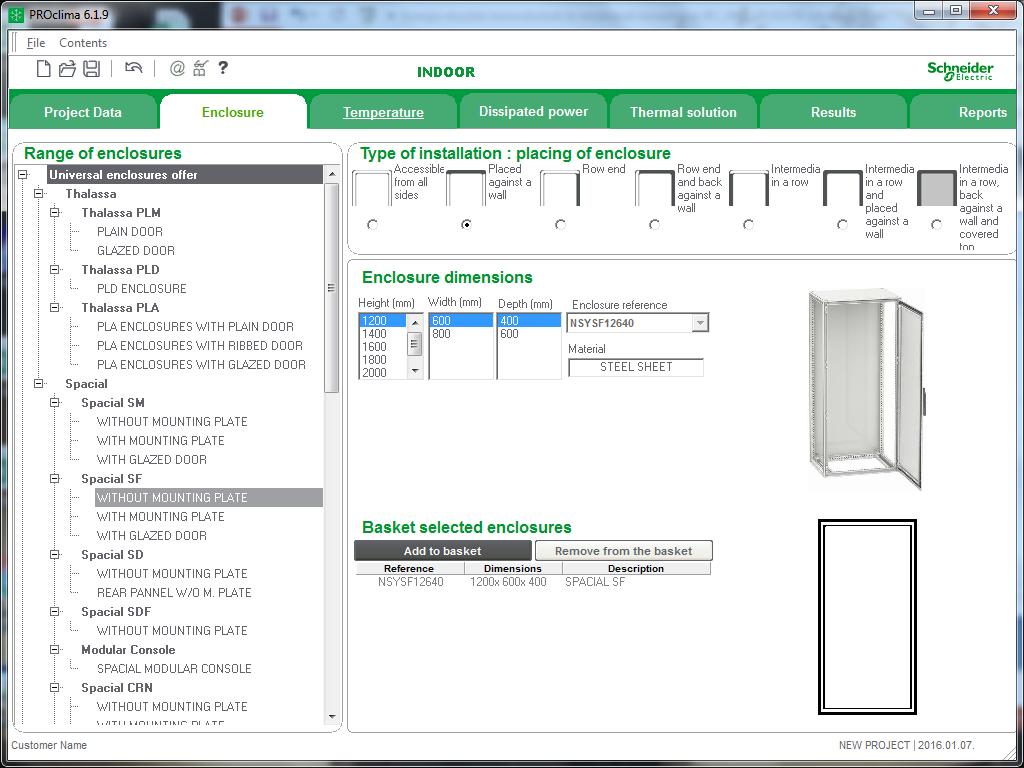Open the Contents menu

coord(83,42)
